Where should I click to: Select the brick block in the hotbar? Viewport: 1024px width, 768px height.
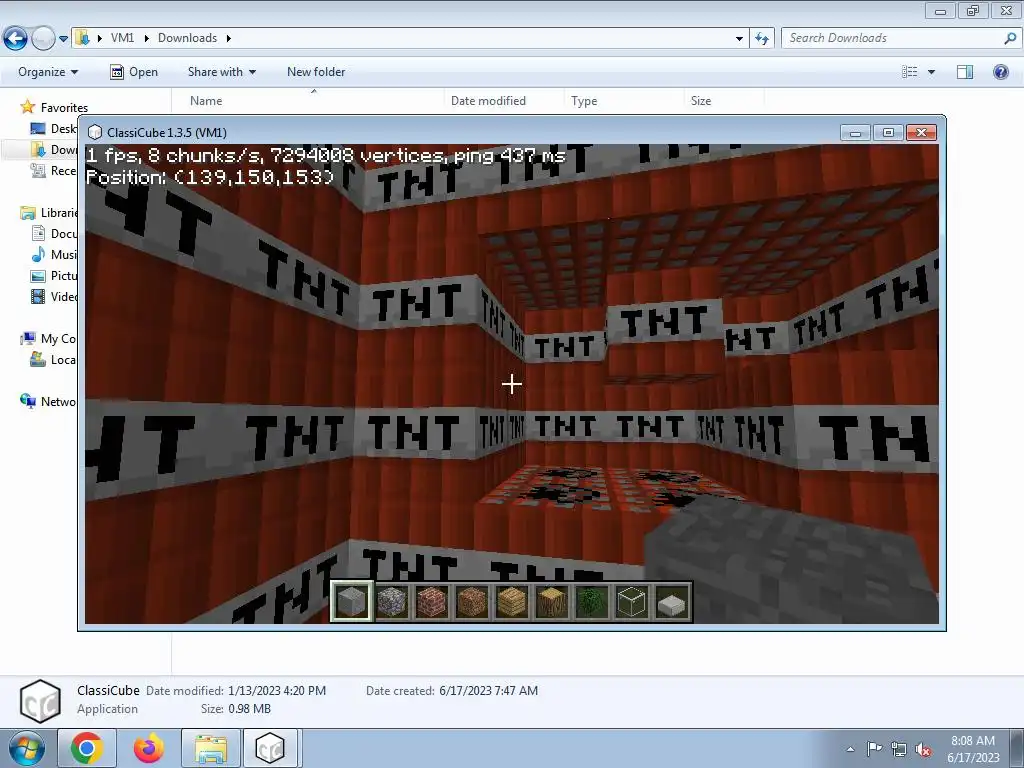(x=432, y=601)
